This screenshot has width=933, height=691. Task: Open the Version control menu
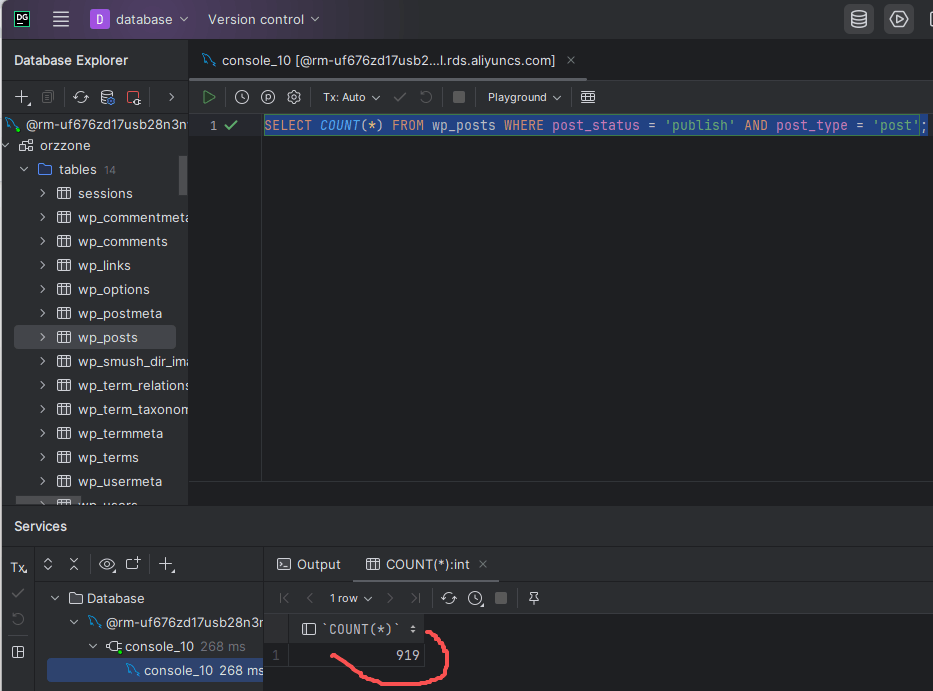click(264, 20)
